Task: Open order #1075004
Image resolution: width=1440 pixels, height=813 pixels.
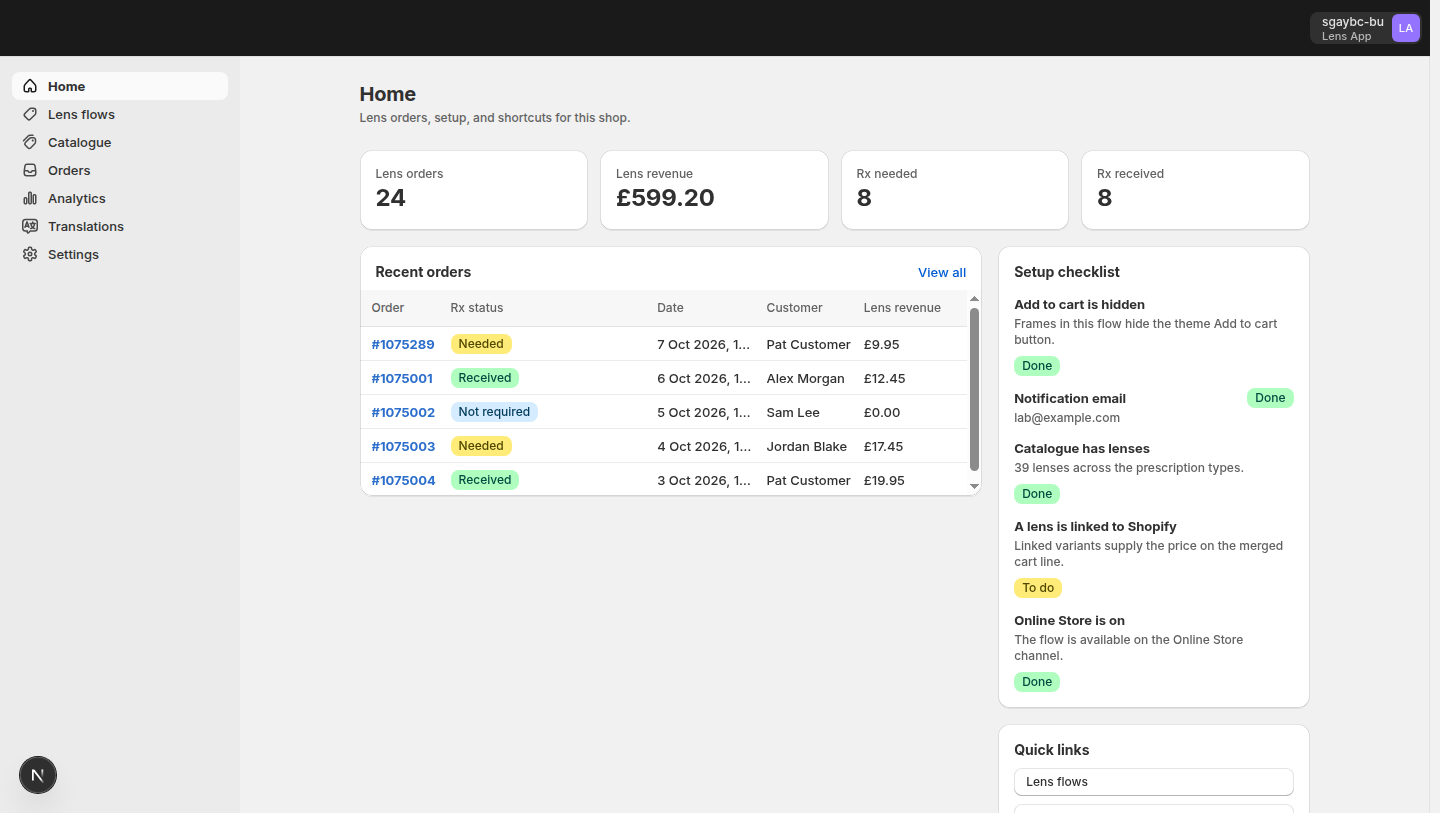Action: 403,480
